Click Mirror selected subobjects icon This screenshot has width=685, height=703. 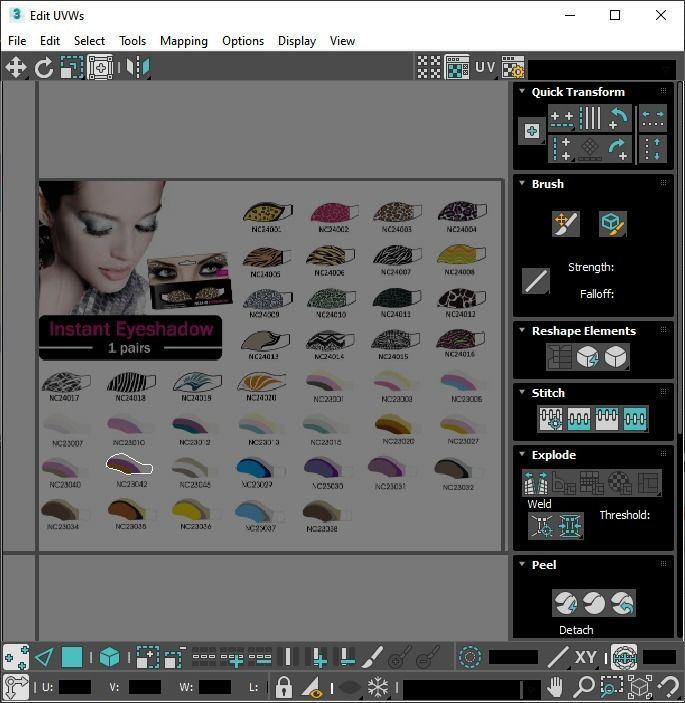[138, 68]
